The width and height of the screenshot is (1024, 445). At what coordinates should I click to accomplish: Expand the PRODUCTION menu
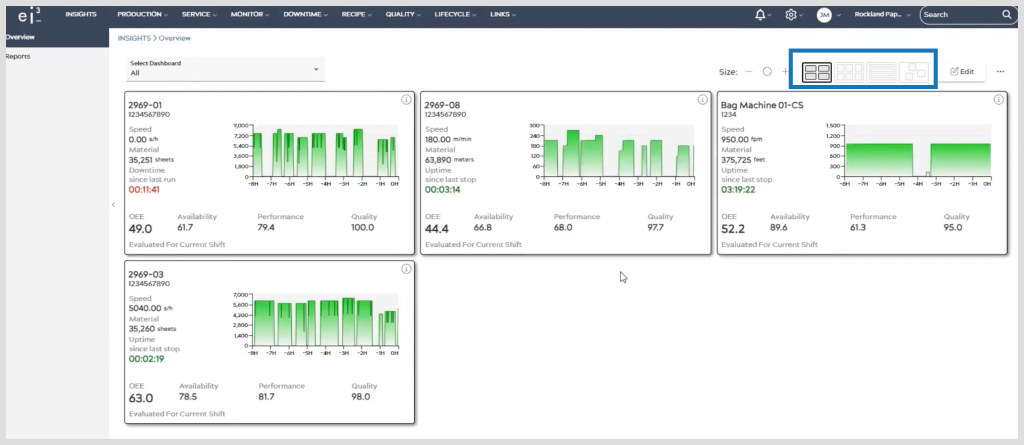coord(142,14)
